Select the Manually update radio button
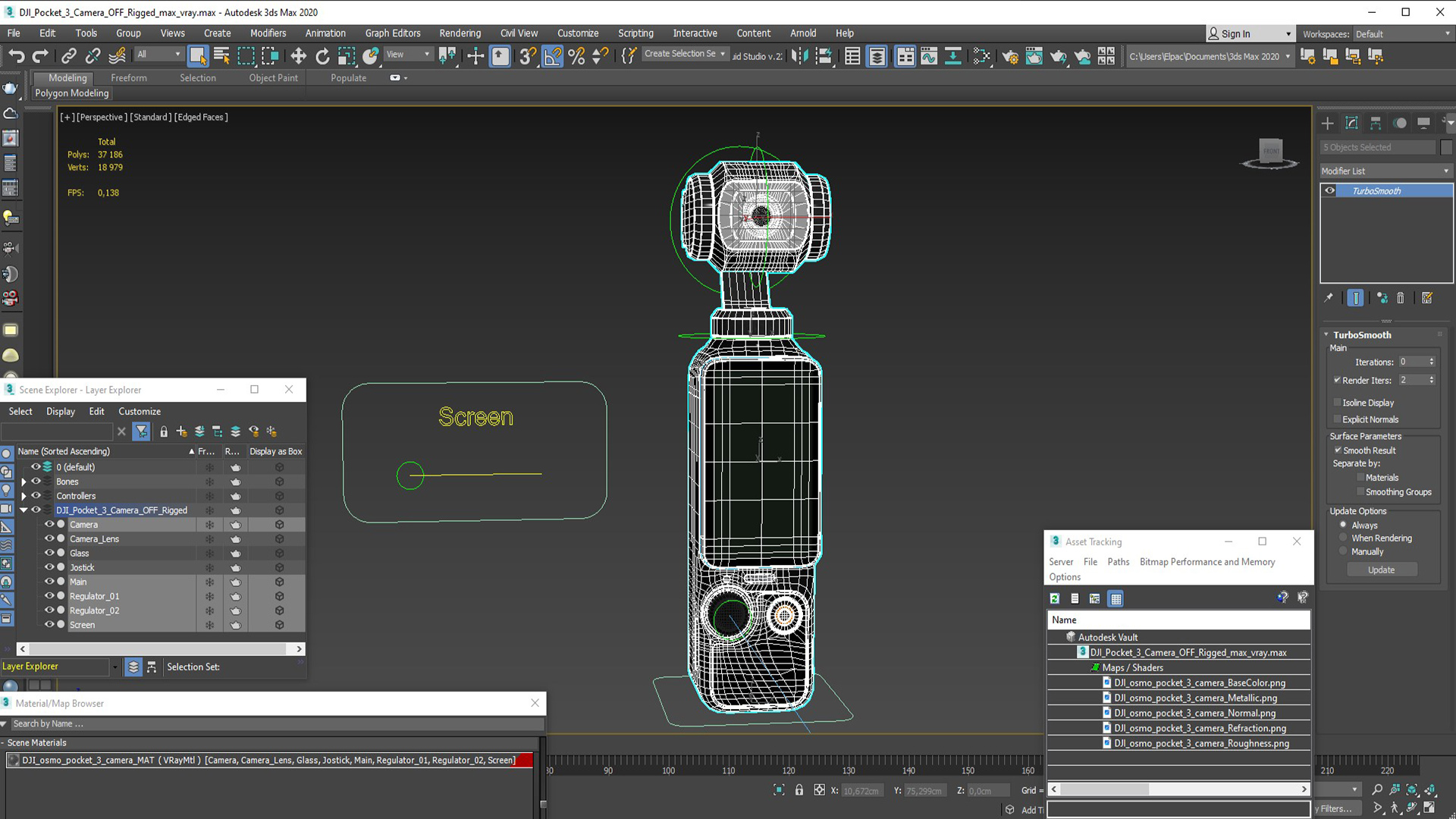This screenshot has width=1456, height=819. 1343,551
